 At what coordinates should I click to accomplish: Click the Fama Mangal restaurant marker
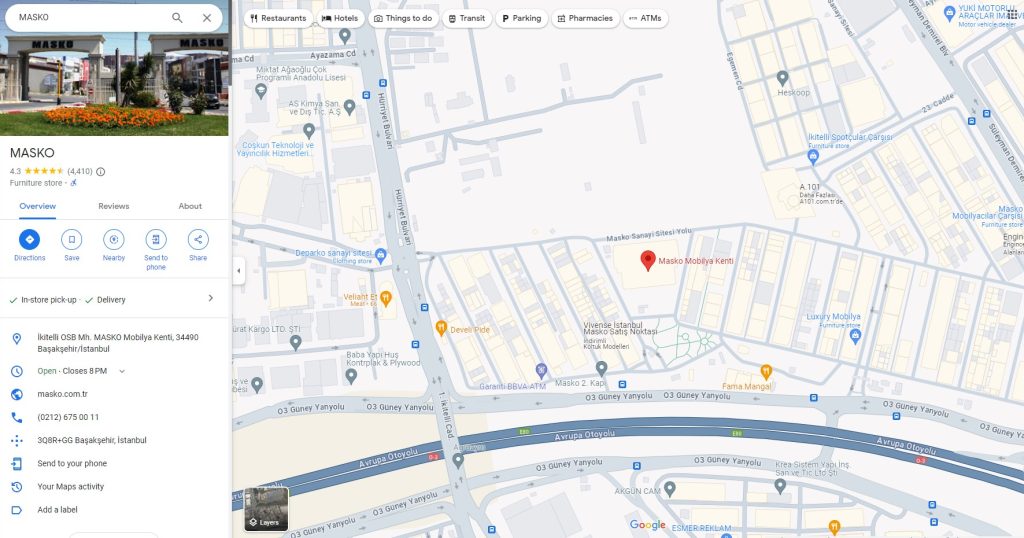pyautogui.click(x=766, y=372)
